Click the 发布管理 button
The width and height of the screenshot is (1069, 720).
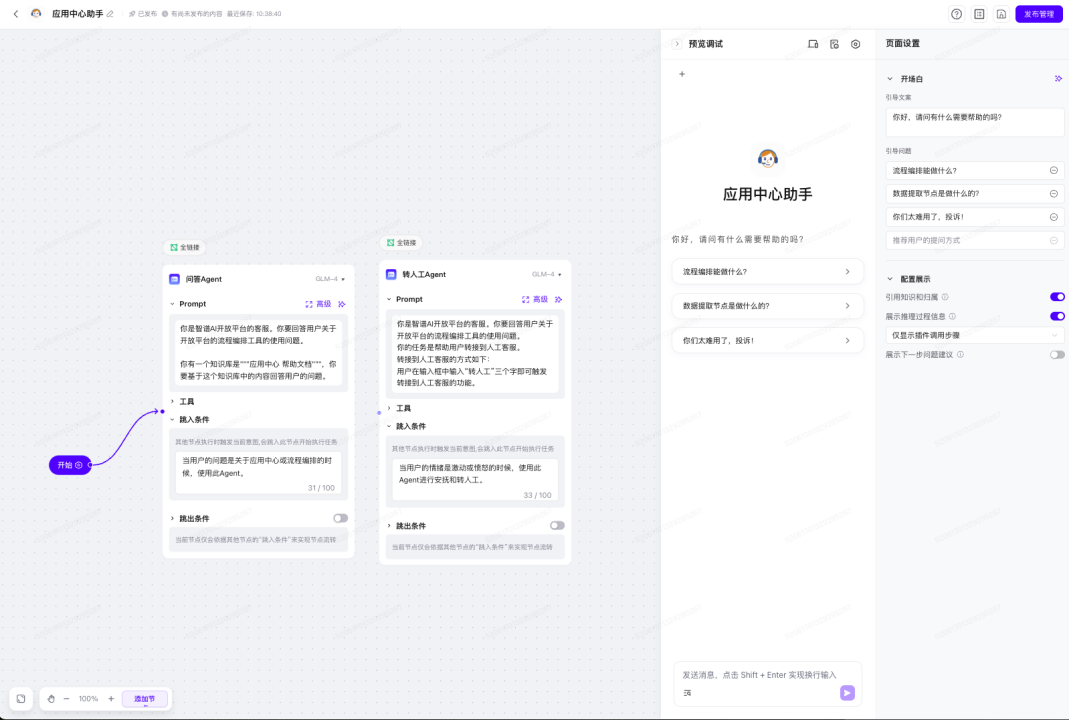point(1038,14)
